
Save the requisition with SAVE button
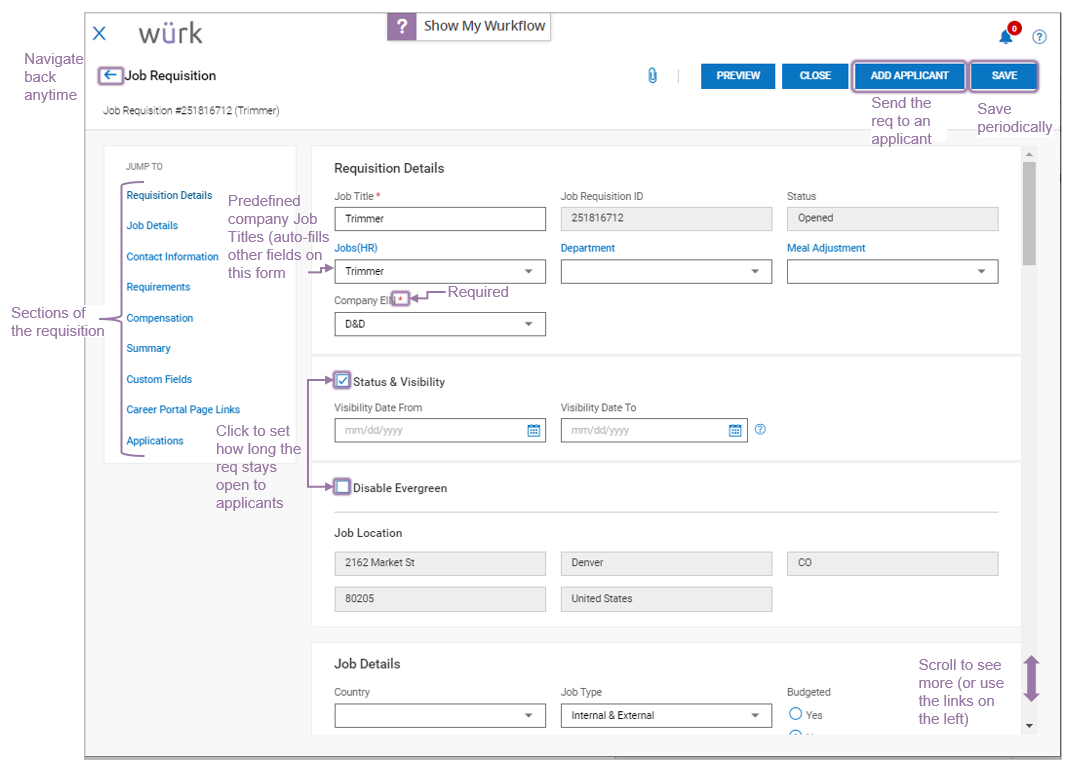click(x=1004, y=76)
